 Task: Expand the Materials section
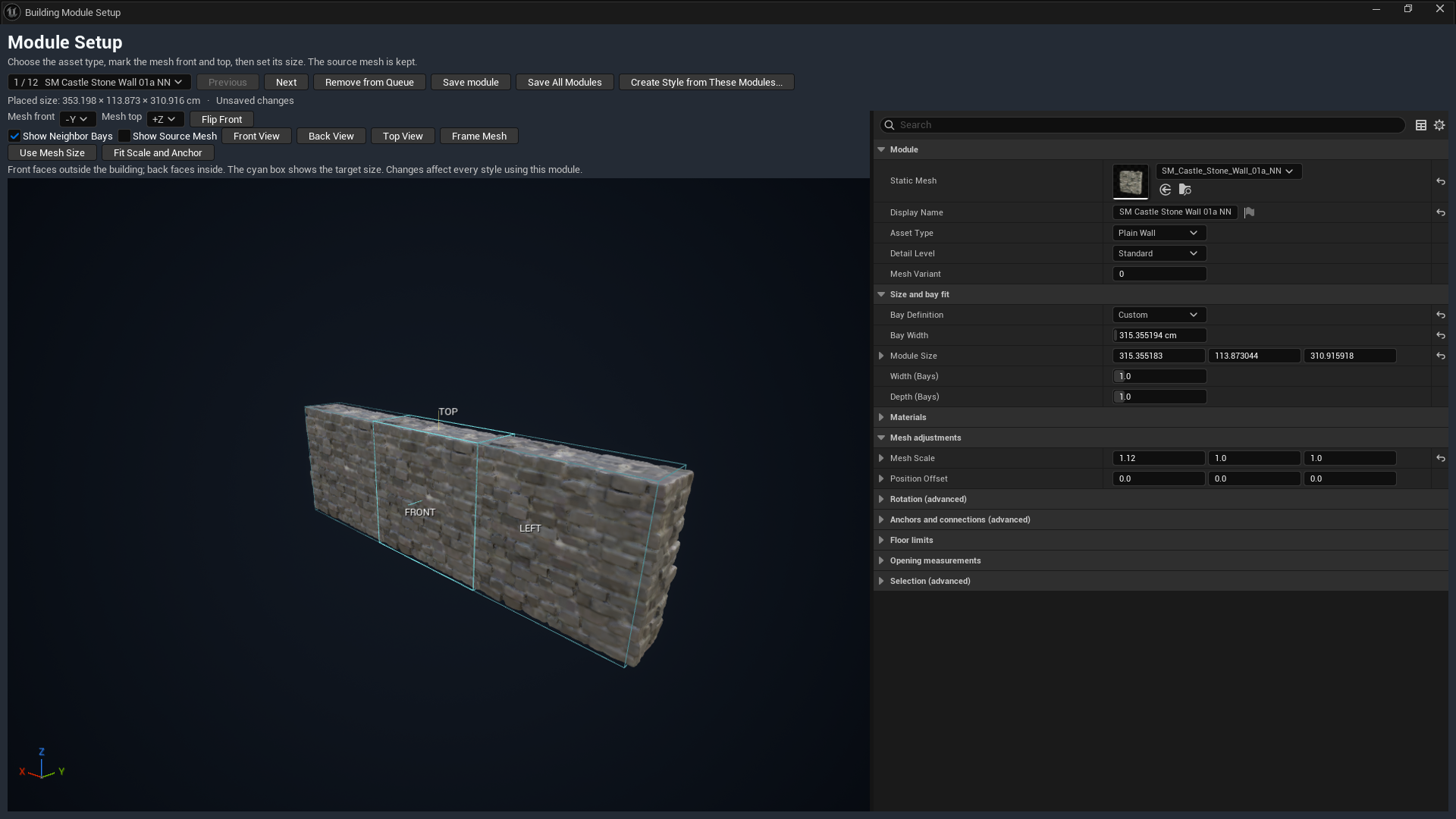tap(881, 417)
